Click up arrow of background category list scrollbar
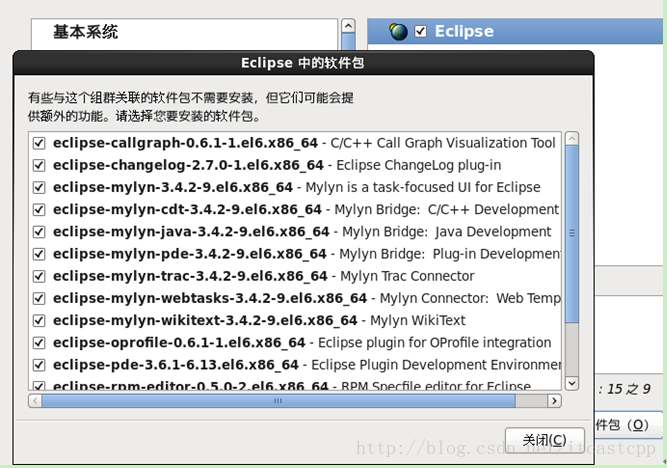Image resolution: width=667 pixels, height=468 pixels. pyautogui.click(x=348, y=26)
